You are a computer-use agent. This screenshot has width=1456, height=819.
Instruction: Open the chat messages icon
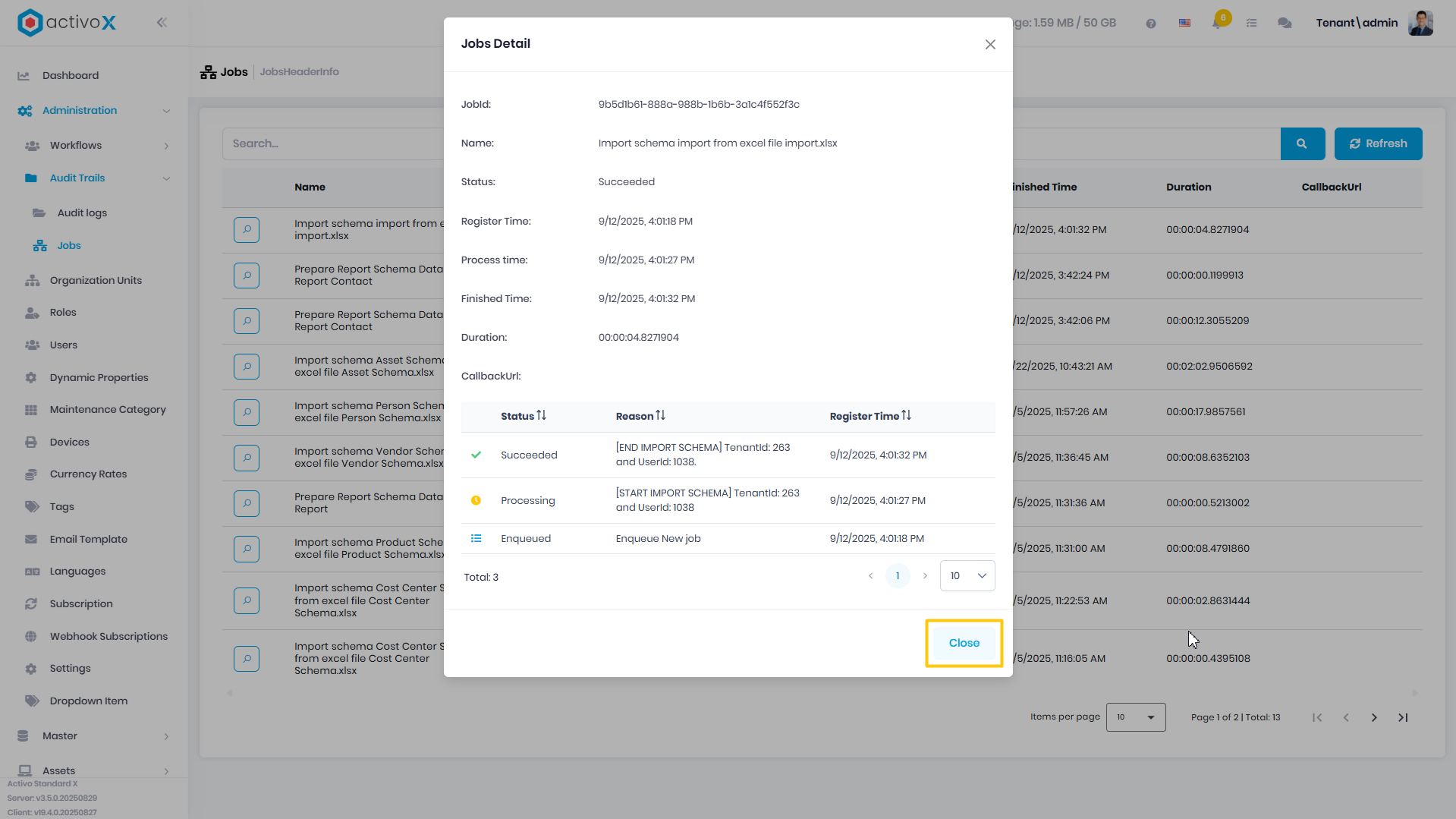1285,24
